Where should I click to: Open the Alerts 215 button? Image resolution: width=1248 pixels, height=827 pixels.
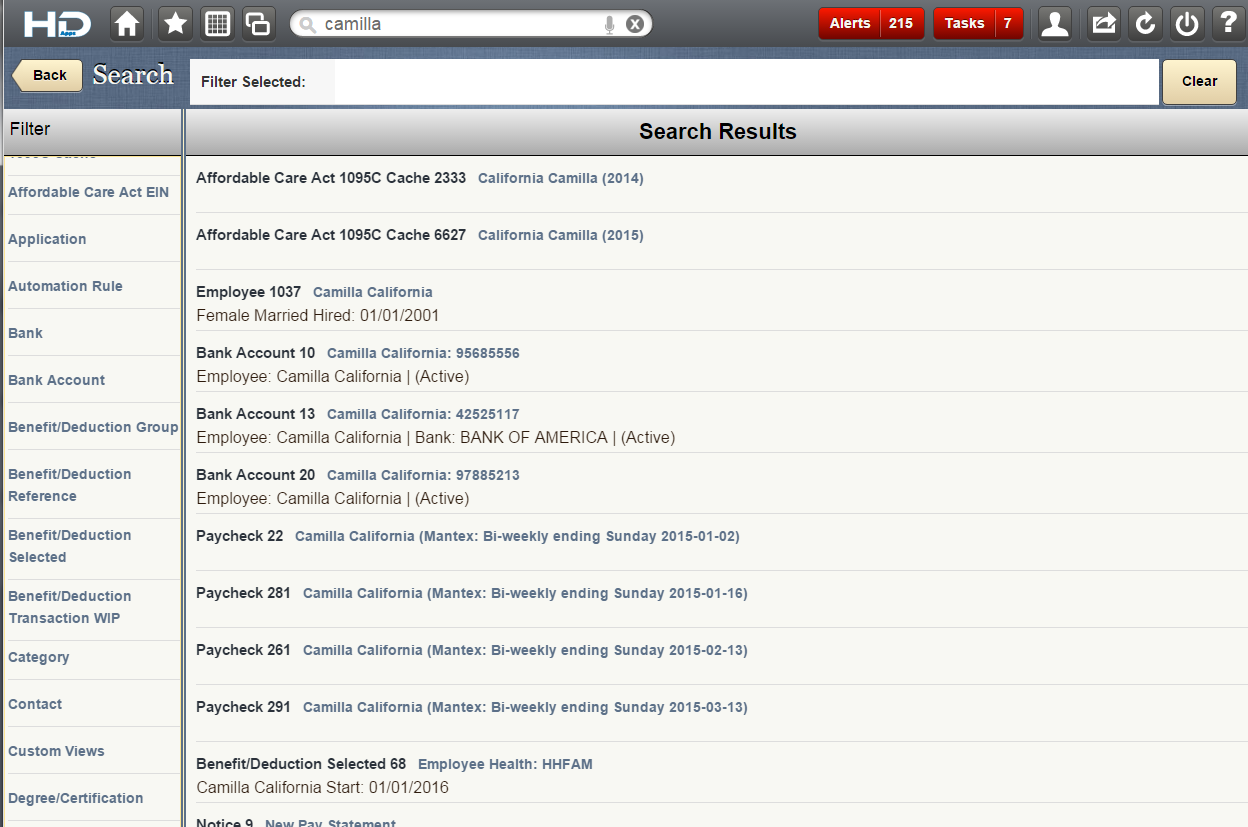871,23
